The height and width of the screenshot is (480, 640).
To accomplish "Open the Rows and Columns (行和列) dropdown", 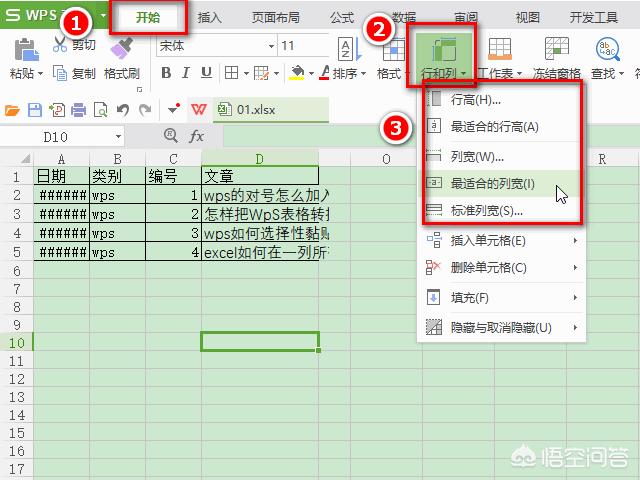I will (x=443, y=57).
